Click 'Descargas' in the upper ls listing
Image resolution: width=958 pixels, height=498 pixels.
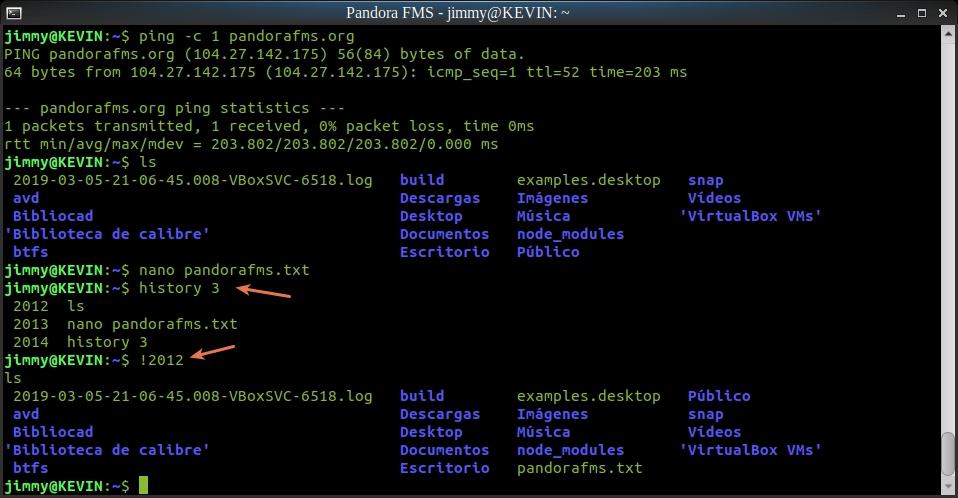click(x=440, y=198)
